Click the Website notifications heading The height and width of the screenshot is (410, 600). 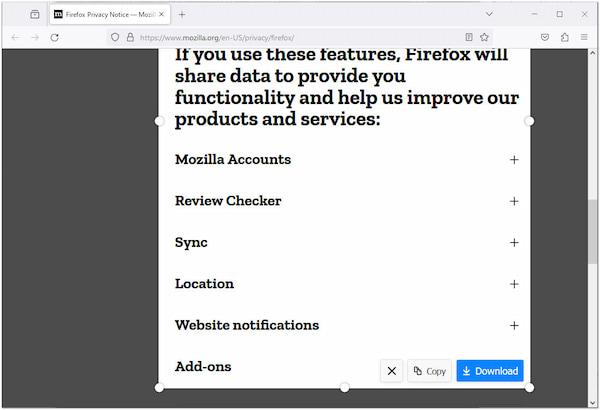(x=247, y=325)
